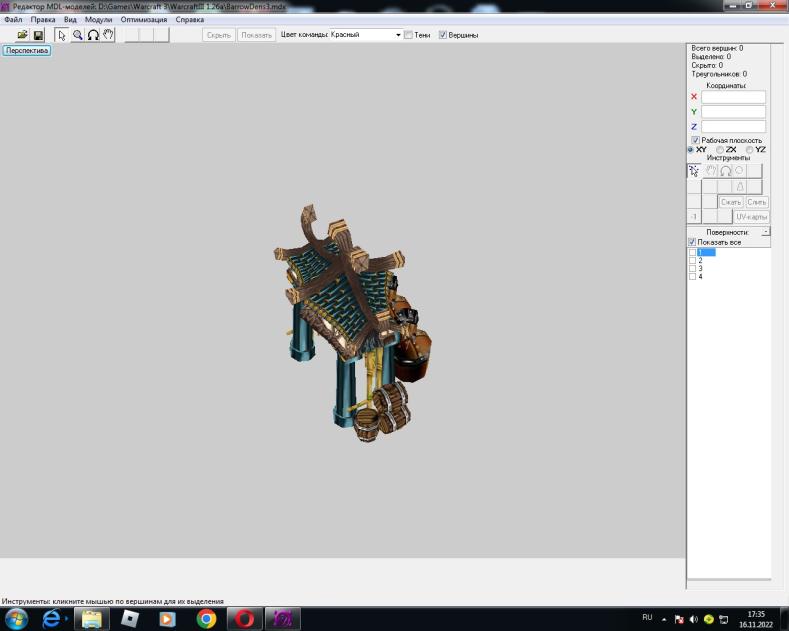
Task: Click the volume speaker tray icon
Action: pyautogui.click(x=693, y=619)
